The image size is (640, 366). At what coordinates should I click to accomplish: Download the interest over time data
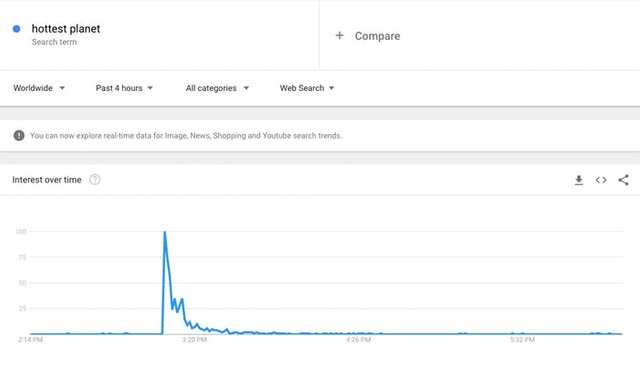(578, 180)
